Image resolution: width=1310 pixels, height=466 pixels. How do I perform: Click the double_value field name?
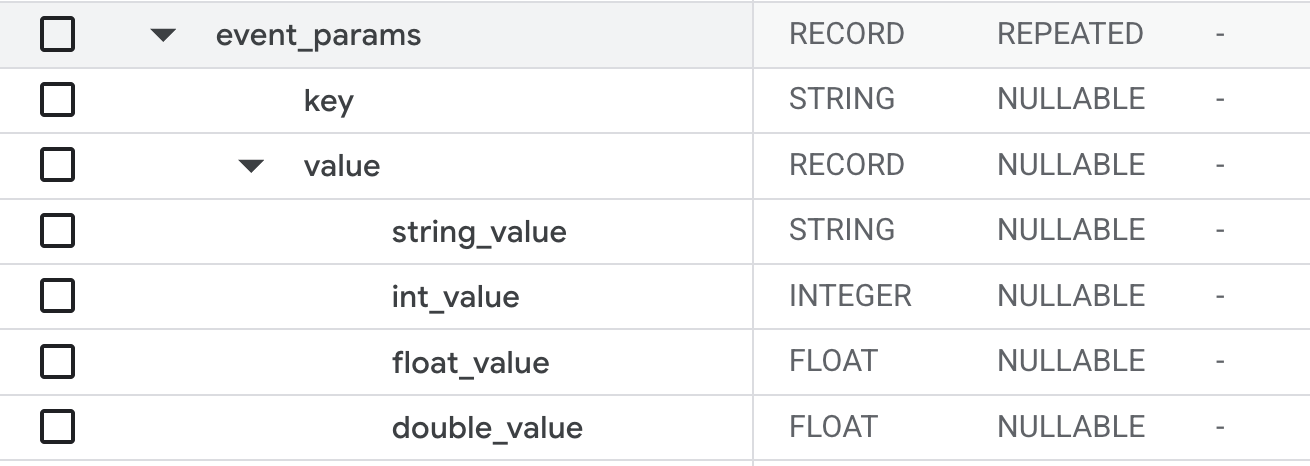click(x=487, y=428)
